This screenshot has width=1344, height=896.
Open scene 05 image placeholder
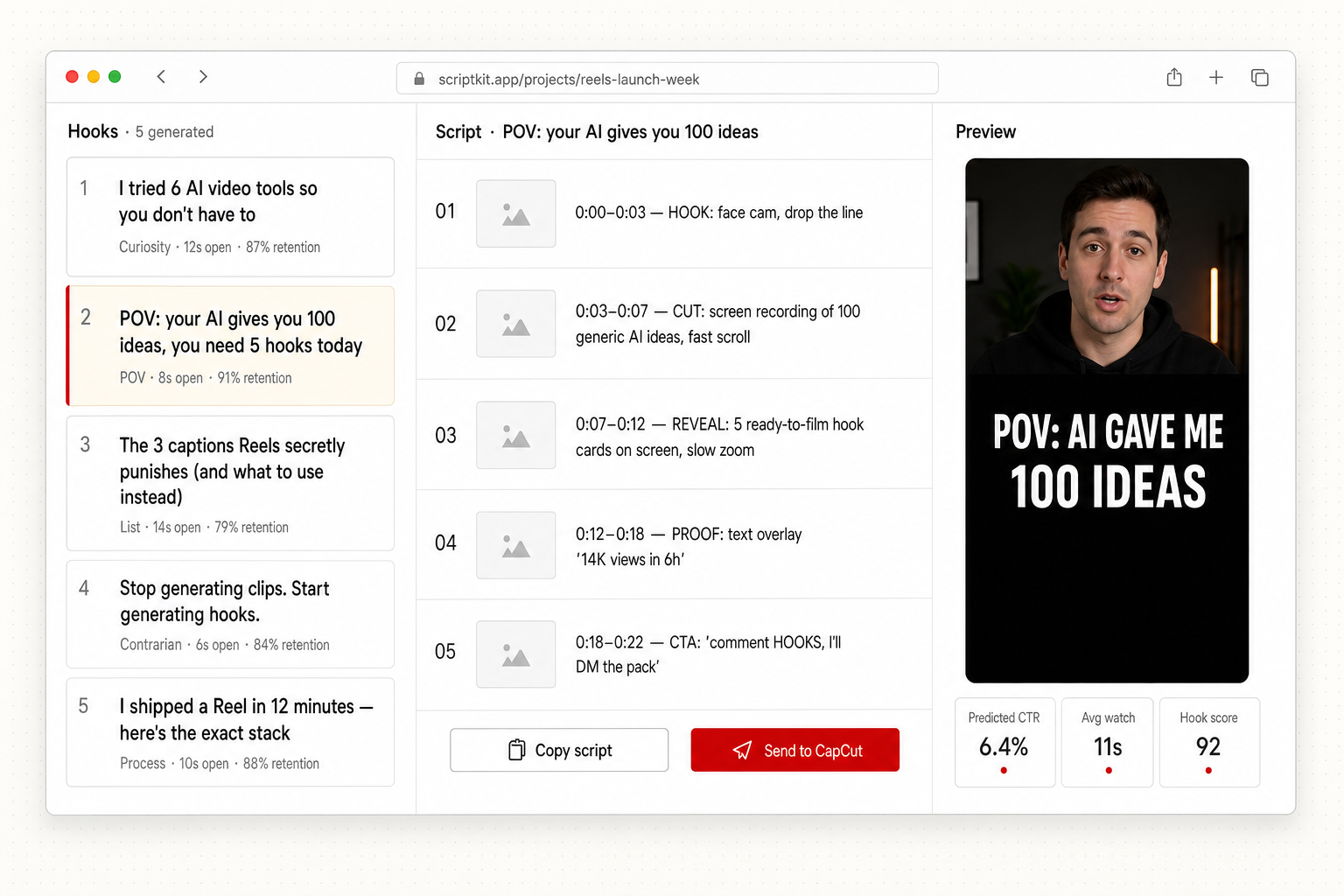(515, 654)
